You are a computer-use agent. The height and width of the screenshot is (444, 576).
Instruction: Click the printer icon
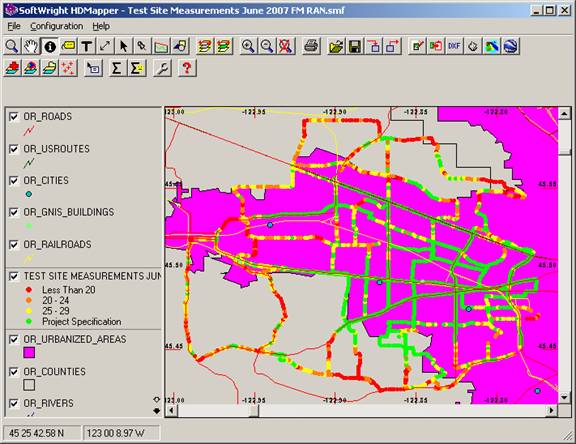point(312,46)
